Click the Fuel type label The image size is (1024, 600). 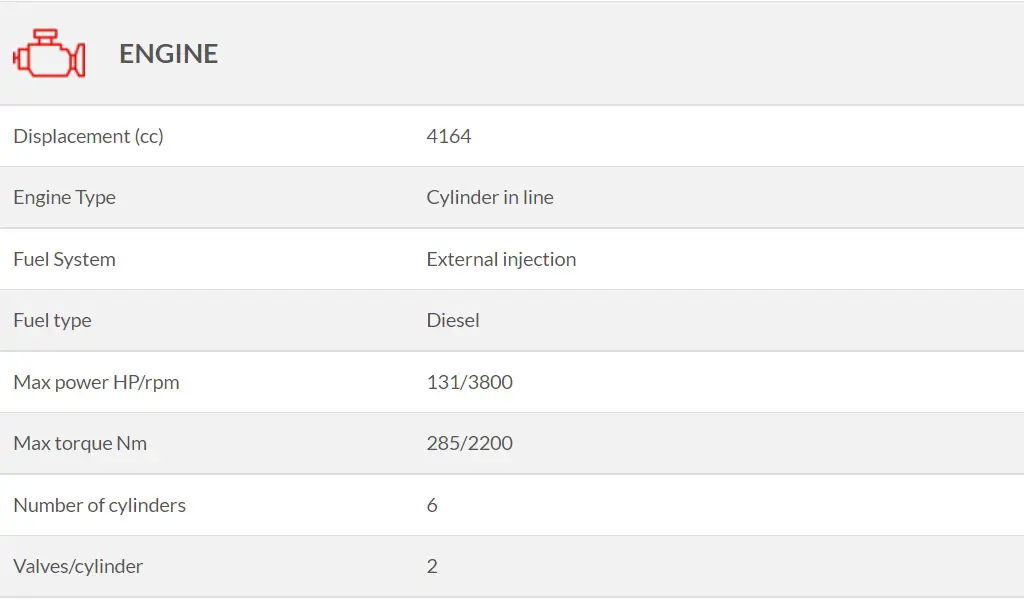pyautogui.click(x=52, y=321)
